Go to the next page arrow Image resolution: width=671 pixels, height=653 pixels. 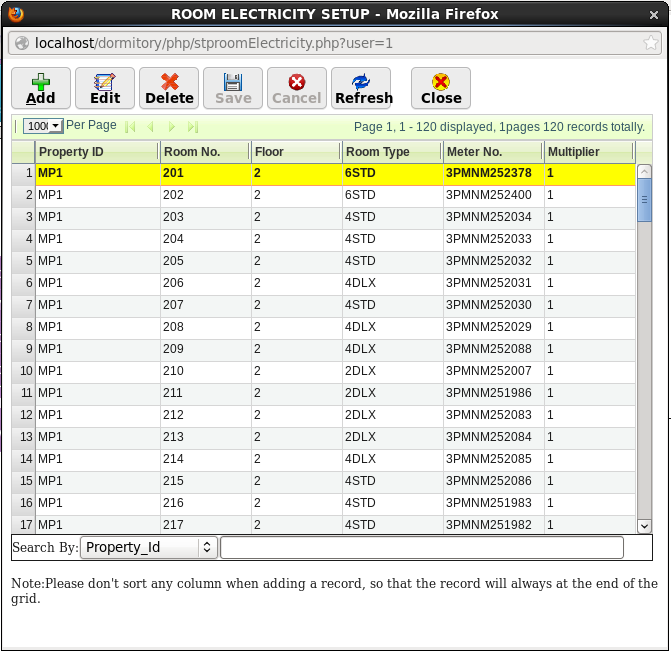(x=172, y=127)
